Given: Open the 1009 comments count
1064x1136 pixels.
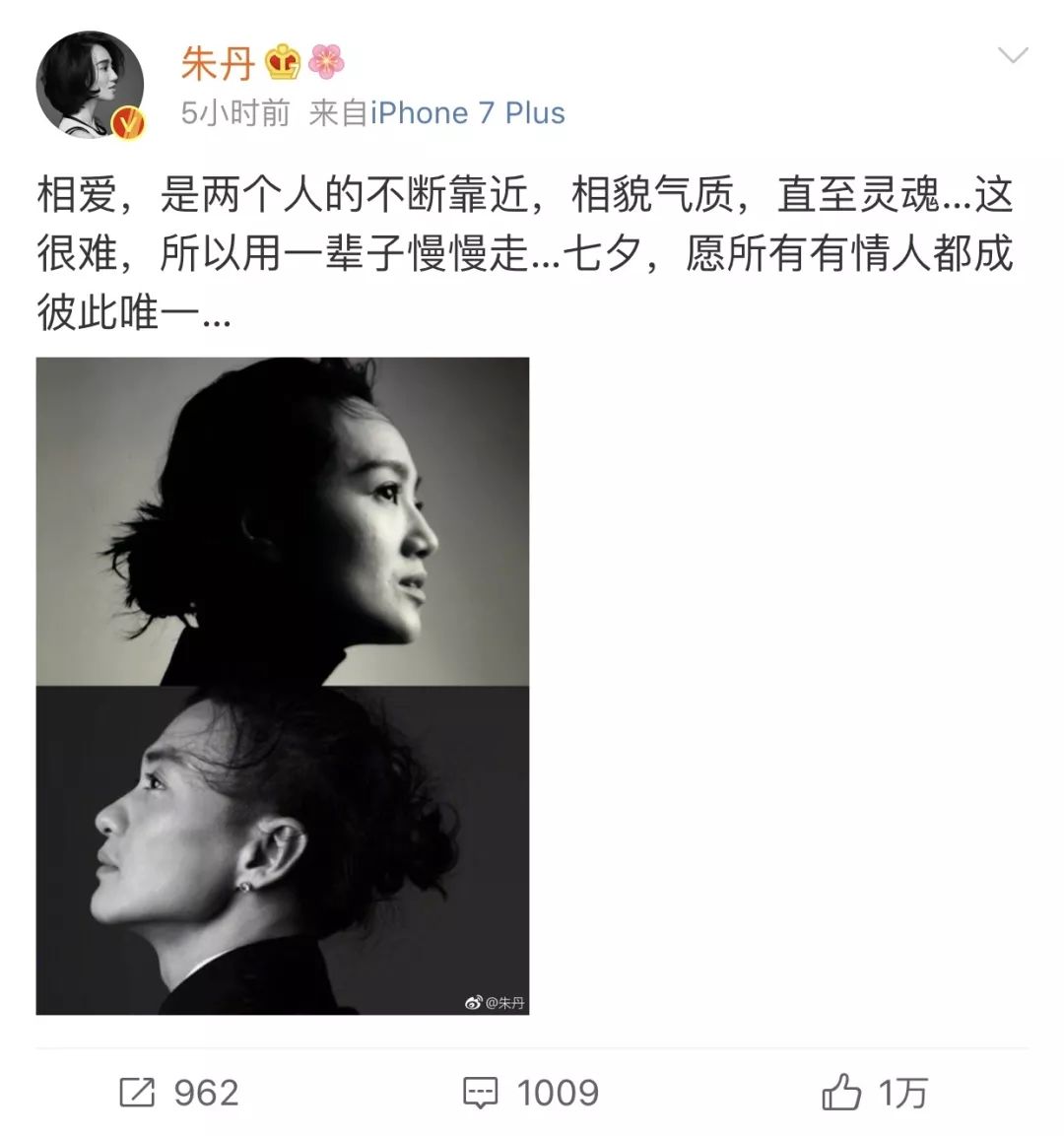Looking at the screenshot, I should point(558,1093).
